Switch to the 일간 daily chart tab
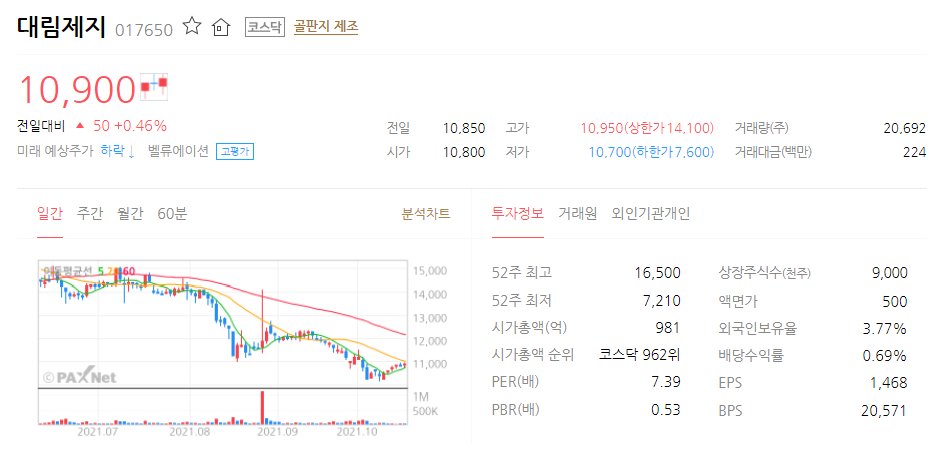The image size is (934, 457). 49,213
